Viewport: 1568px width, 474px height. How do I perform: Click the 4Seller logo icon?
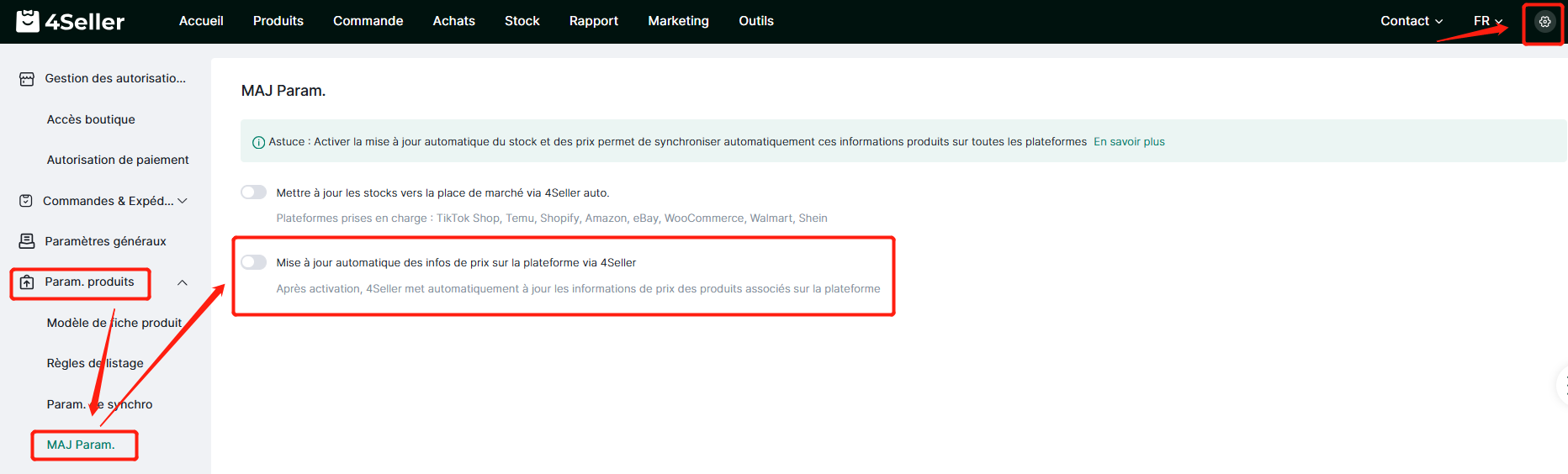click(28, 21)
